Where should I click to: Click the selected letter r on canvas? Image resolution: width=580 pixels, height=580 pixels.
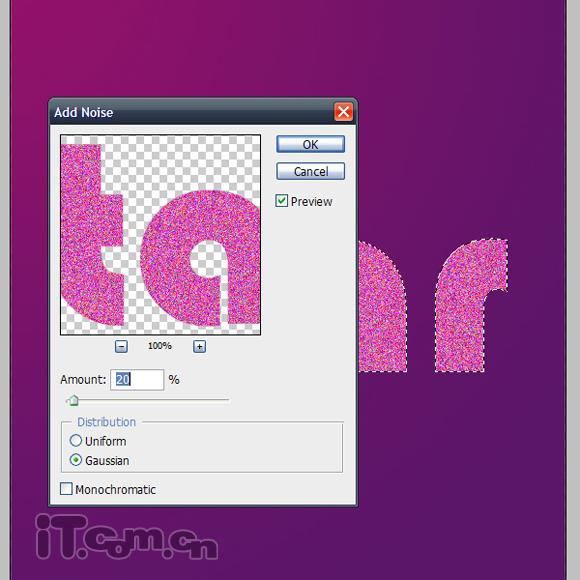point(471,306)
